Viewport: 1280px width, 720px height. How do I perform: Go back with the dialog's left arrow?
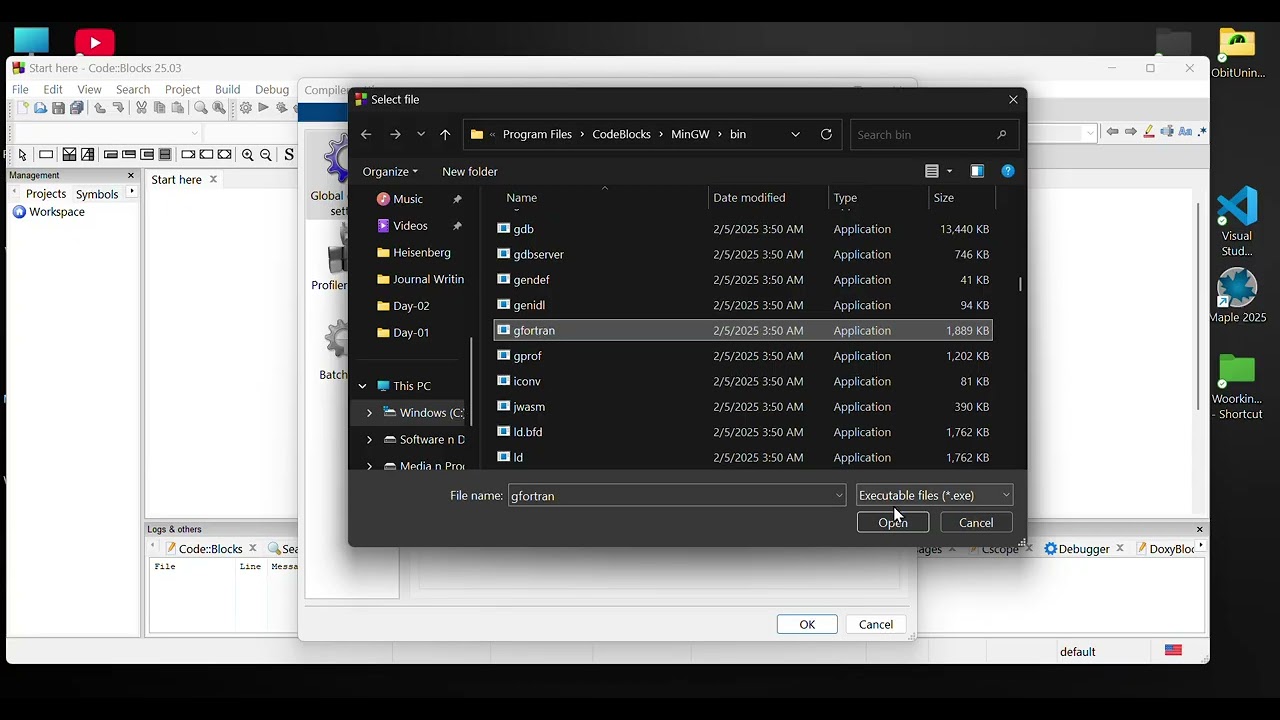coord(366,134)
